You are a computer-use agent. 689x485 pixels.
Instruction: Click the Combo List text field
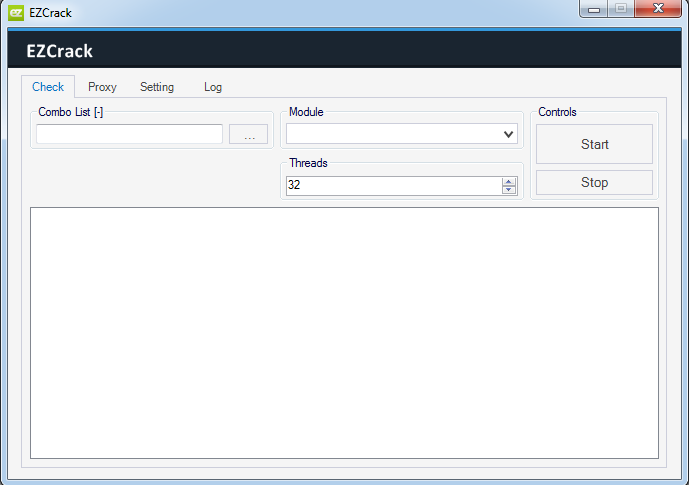(129, 134)
